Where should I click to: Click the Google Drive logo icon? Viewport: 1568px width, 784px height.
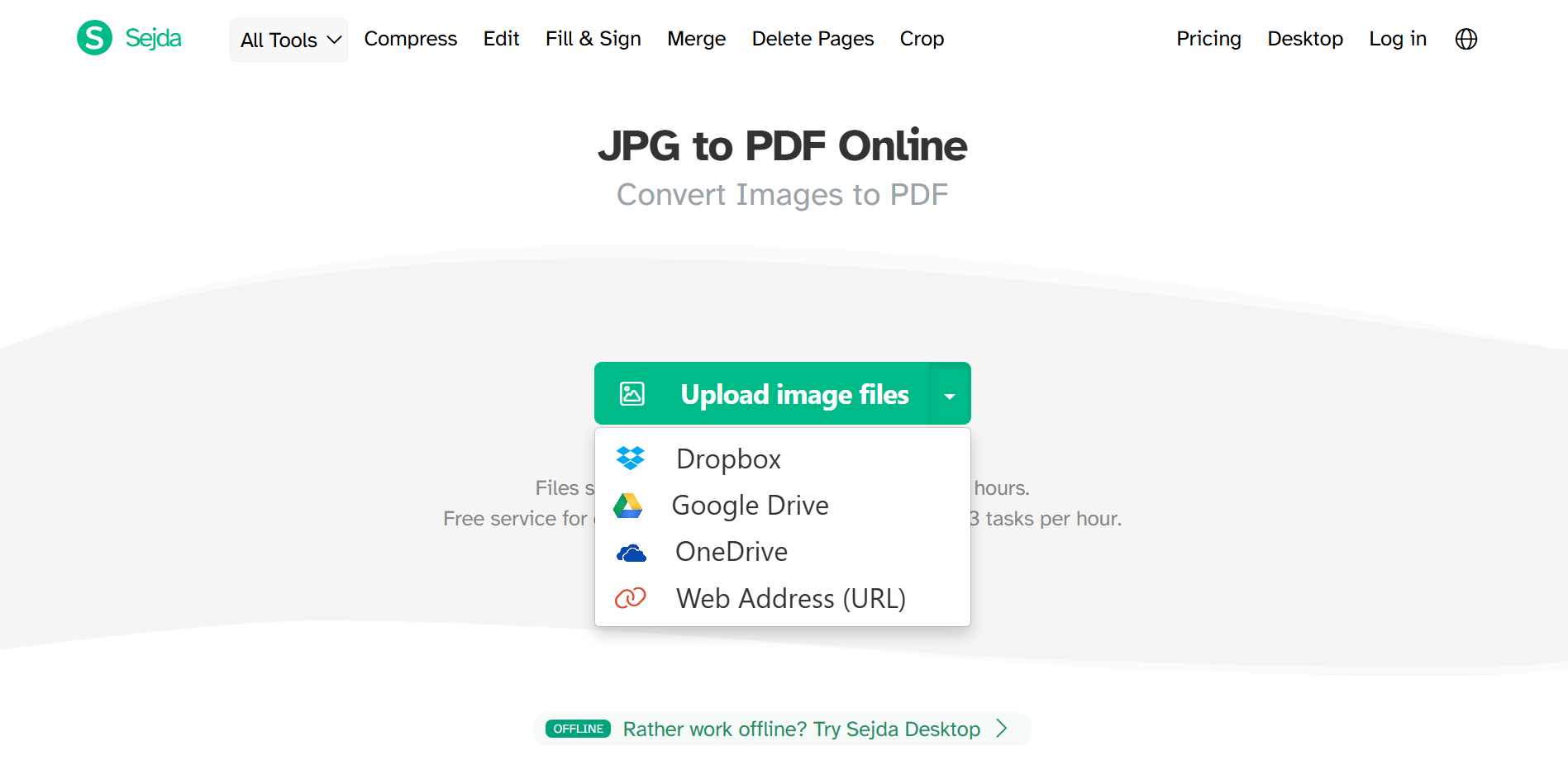click(628, 505)
